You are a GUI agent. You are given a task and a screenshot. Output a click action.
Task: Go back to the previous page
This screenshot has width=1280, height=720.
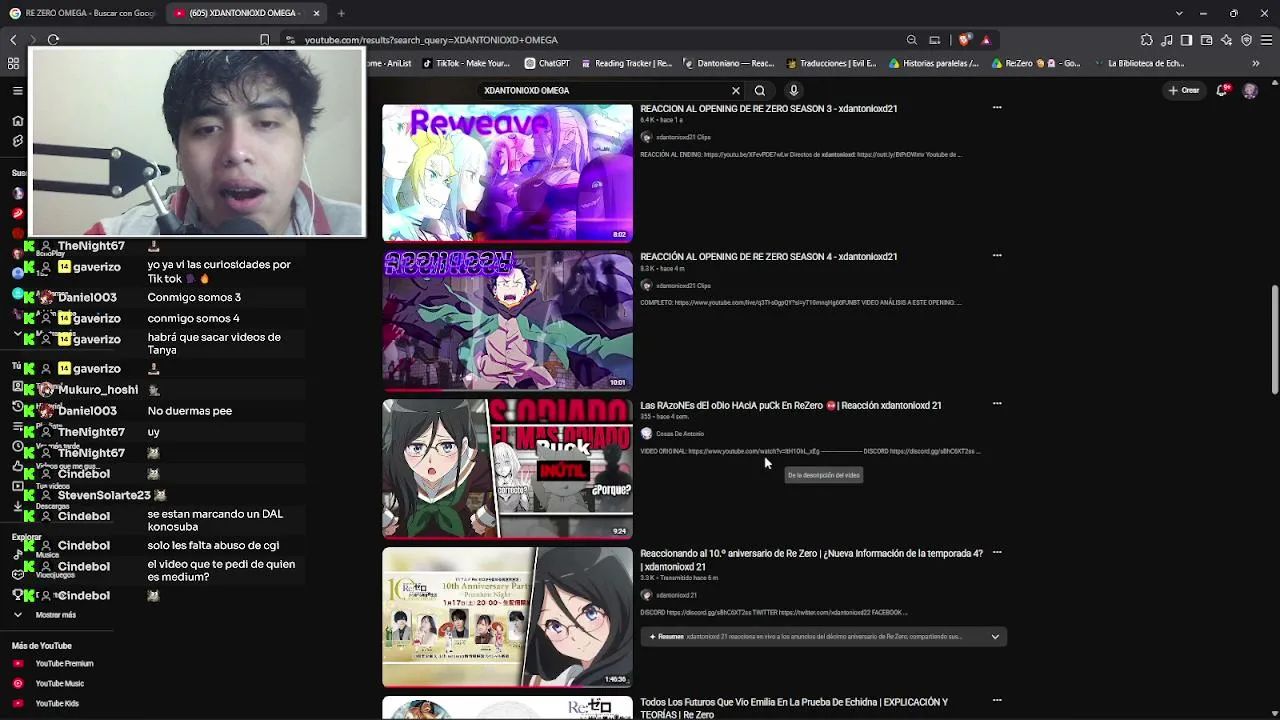click(13, 40)
